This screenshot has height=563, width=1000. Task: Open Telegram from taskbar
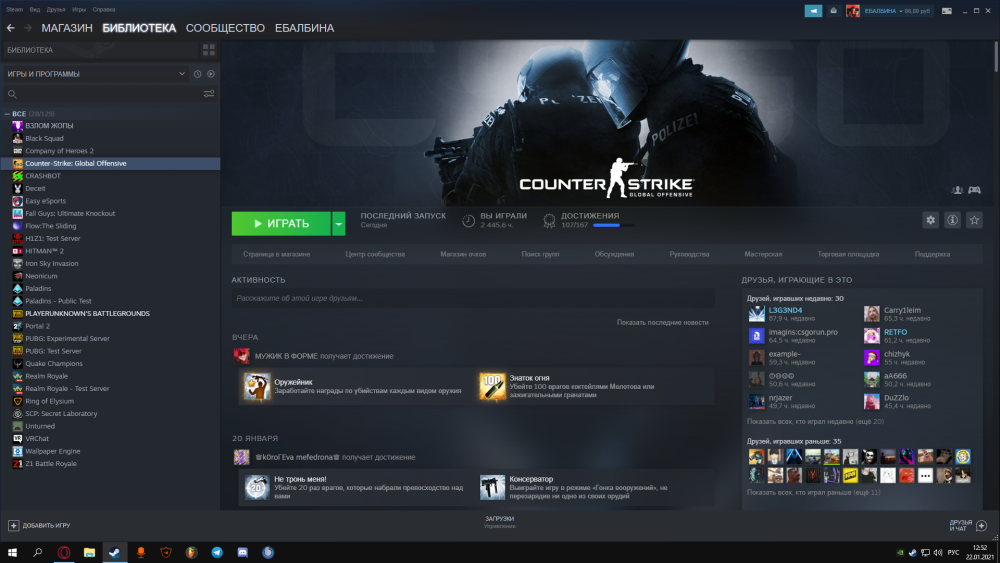tap(217, 552)
